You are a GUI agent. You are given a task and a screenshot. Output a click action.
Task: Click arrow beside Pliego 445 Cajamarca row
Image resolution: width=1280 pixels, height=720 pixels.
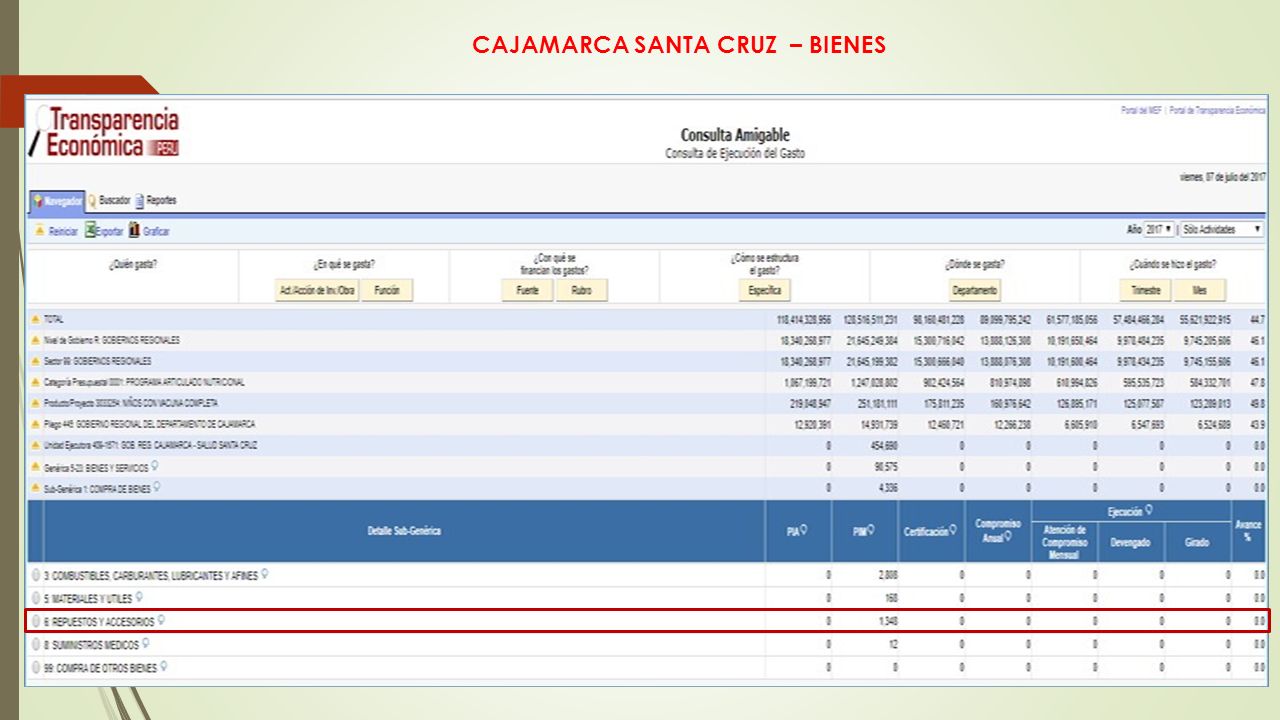point(36,424)
